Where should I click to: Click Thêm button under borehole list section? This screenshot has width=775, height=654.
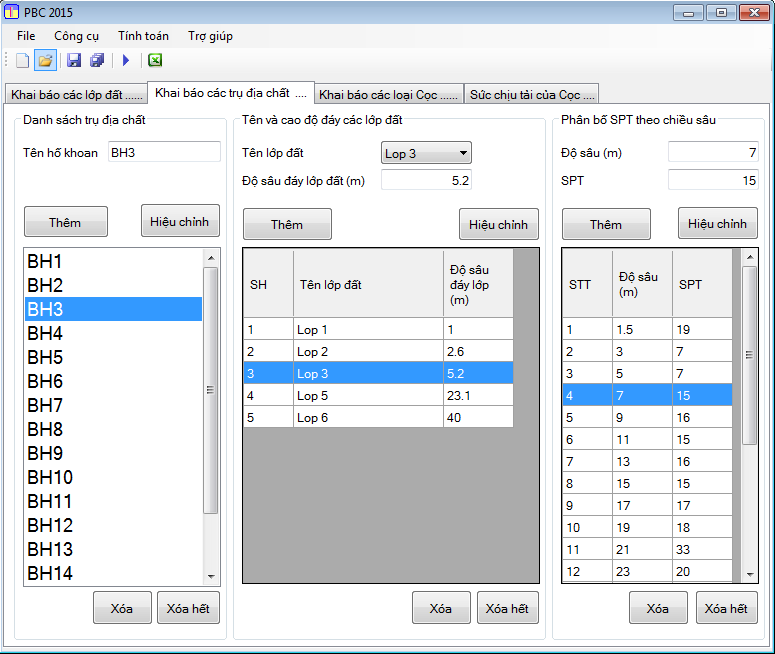(66, 222)
